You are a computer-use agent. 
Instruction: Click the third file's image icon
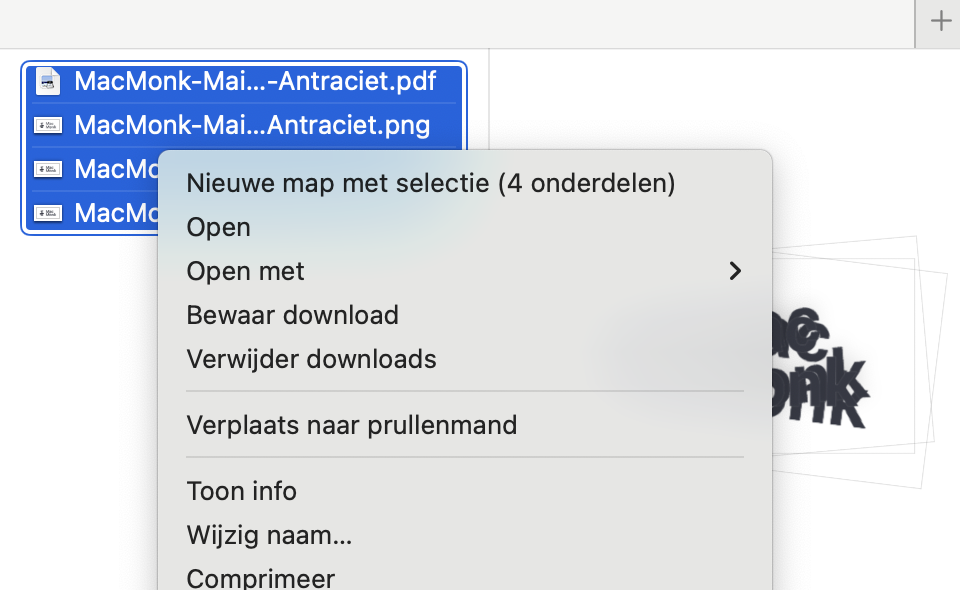click(47, 169)
